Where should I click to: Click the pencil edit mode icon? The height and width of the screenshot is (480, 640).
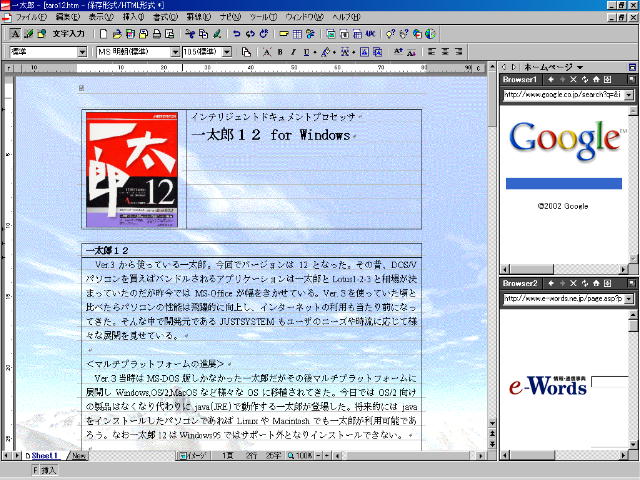(x=29, y=34)
